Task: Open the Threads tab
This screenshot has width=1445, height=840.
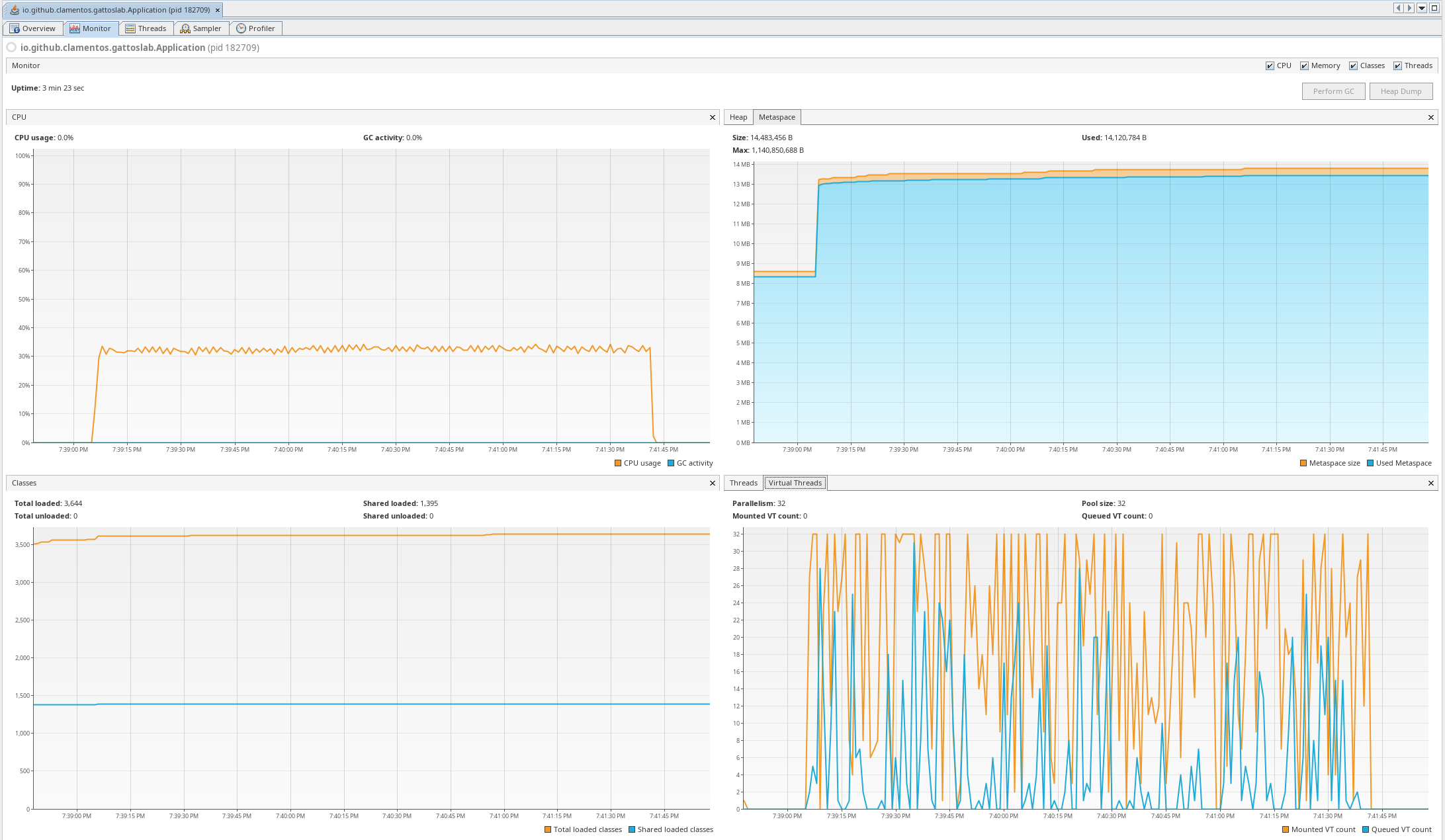Action: pos(146,28)
